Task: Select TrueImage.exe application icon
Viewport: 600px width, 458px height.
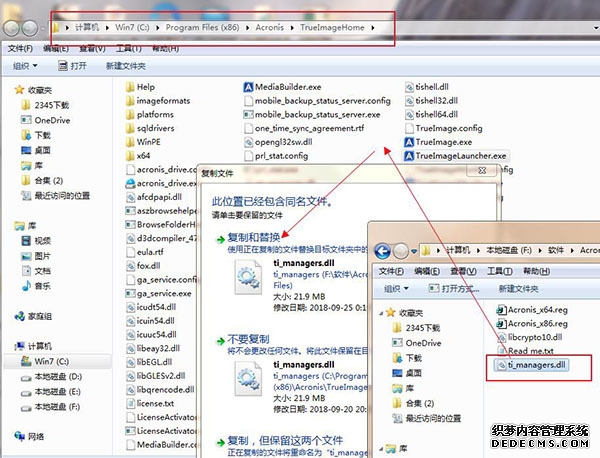Action: 409,142
